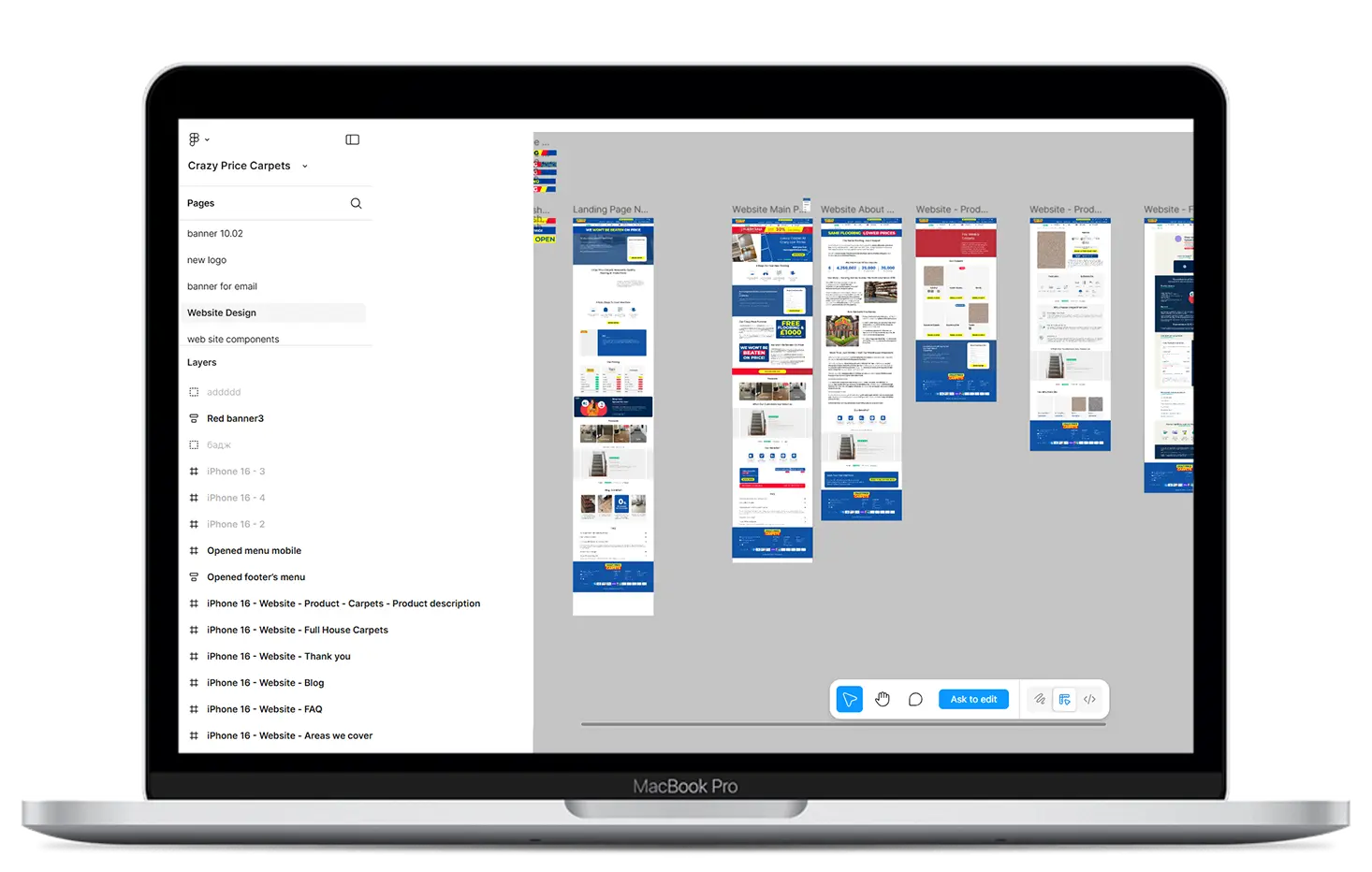Select the adddddd layer

click(224, 392)
